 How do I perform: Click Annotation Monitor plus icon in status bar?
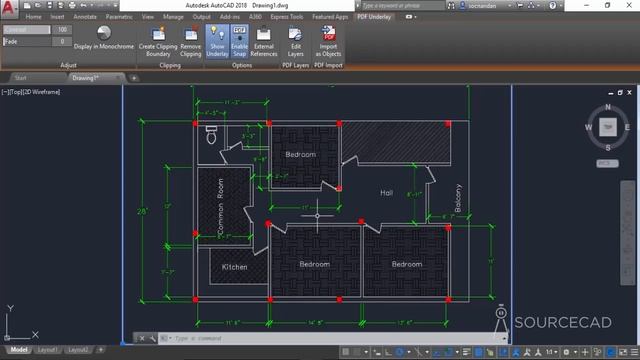584,352
